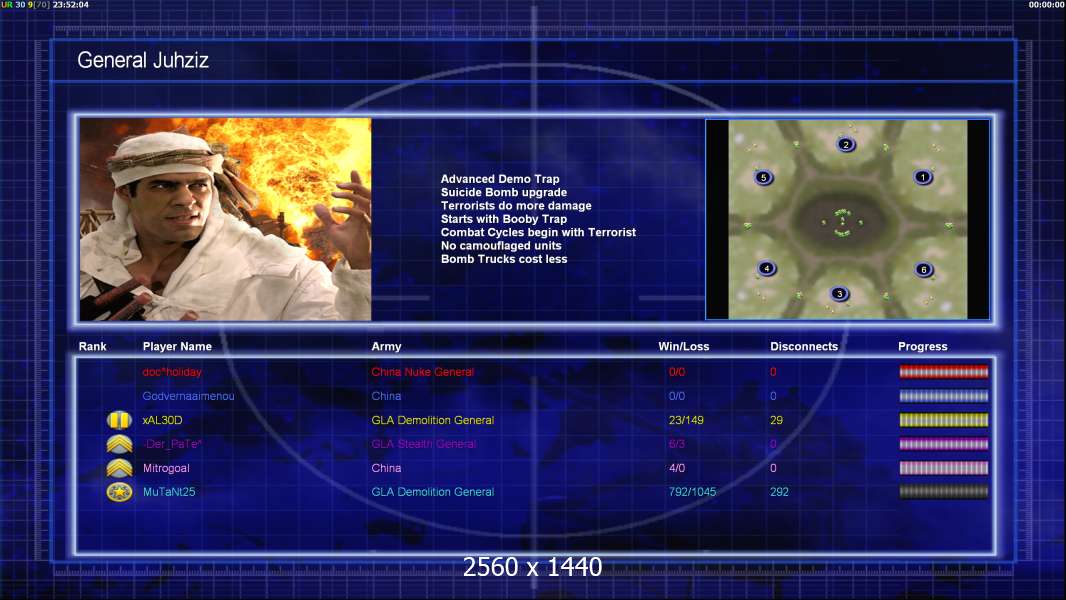This screenshot has width=1066, height=600.
Task: Click the Suicide Bomb upgrade line
Action: pos(504,192)
